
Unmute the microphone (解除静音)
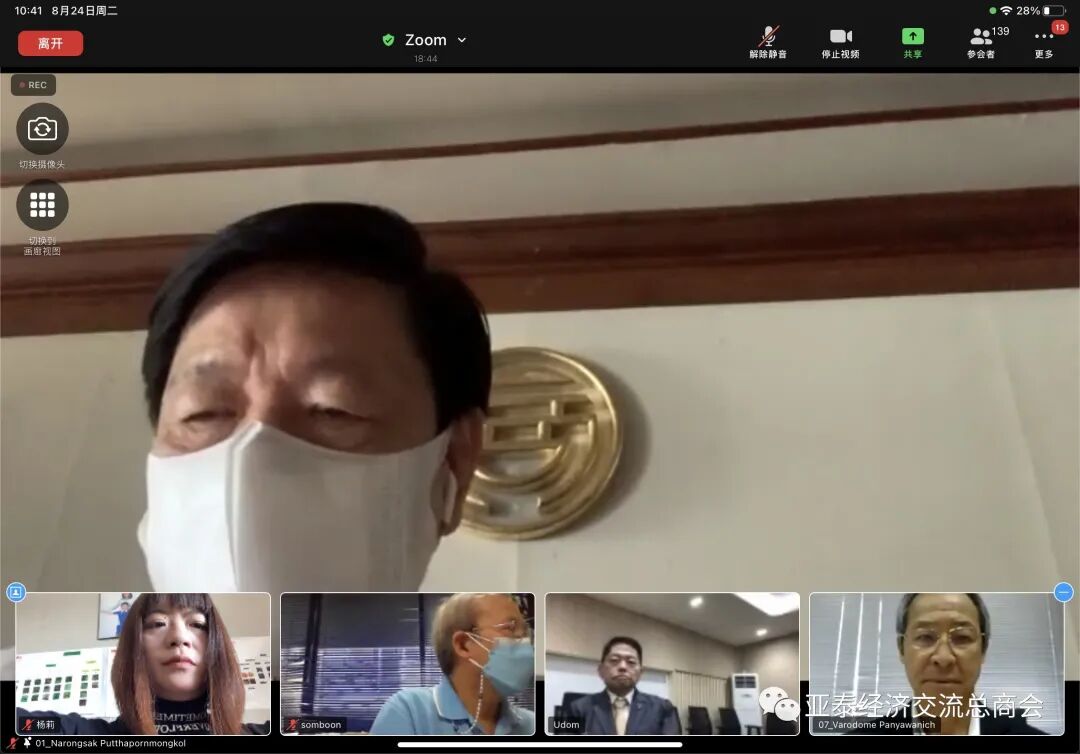768,43
